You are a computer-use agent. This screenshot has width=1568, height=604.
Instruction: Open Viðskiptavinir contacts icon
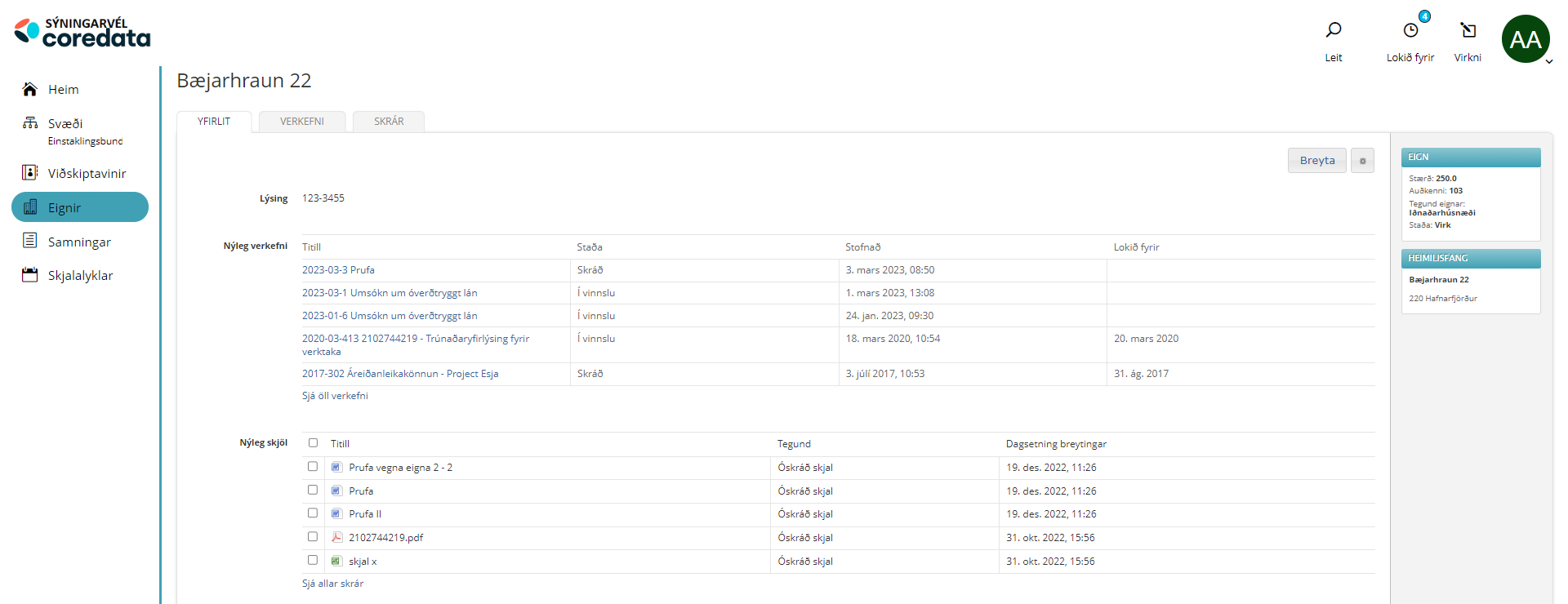[30, 172]
